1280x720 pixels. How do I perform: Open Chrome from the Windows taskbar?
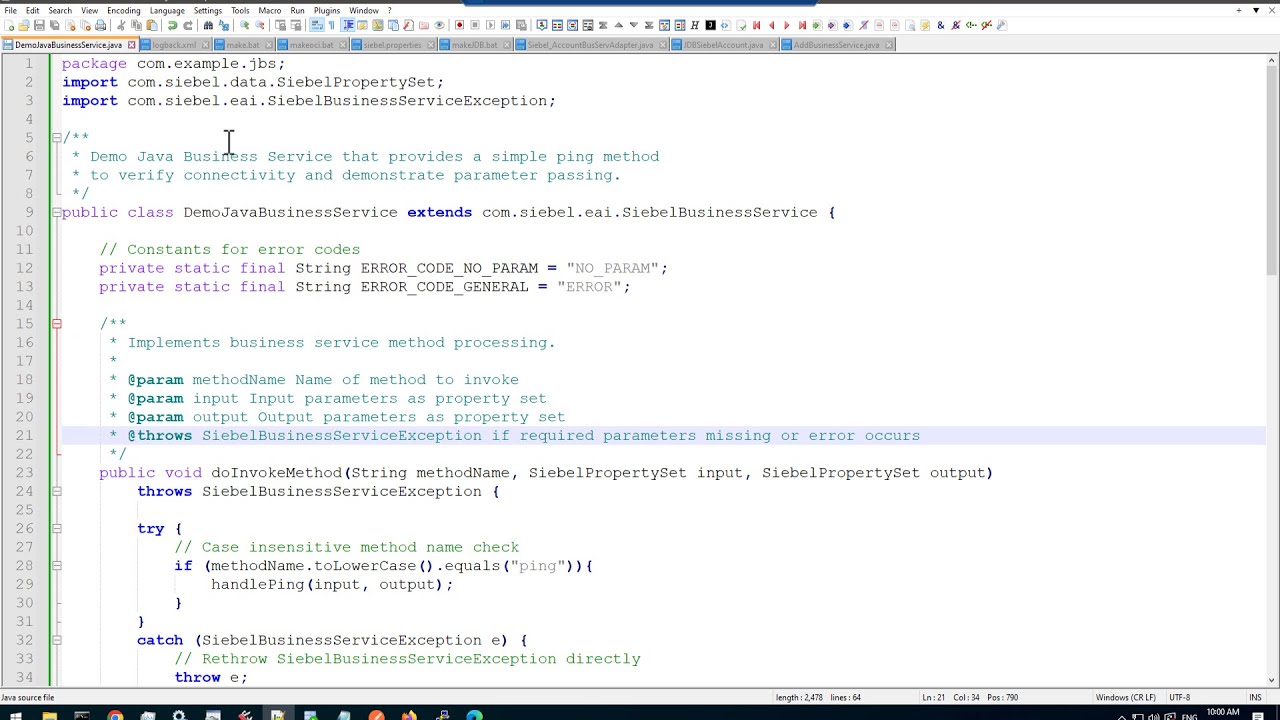(x=115, y=714)
